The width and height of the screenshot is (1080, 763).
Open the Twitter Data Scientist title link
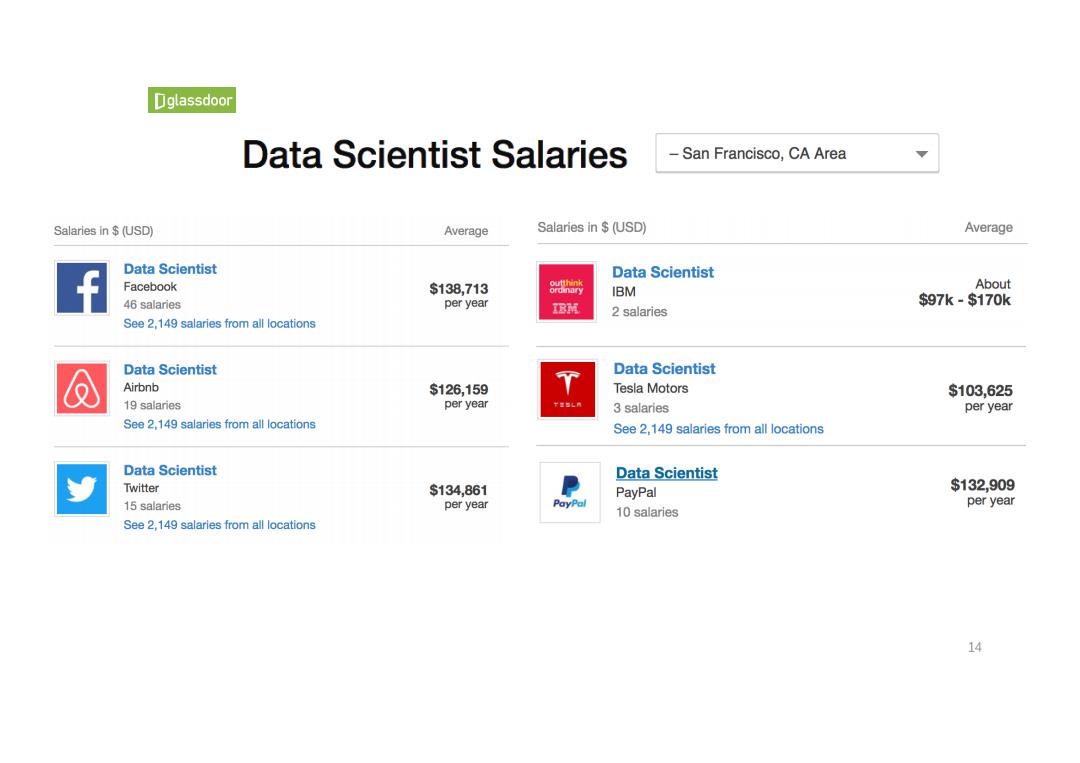pyautogui.click(x=170, y=470)
